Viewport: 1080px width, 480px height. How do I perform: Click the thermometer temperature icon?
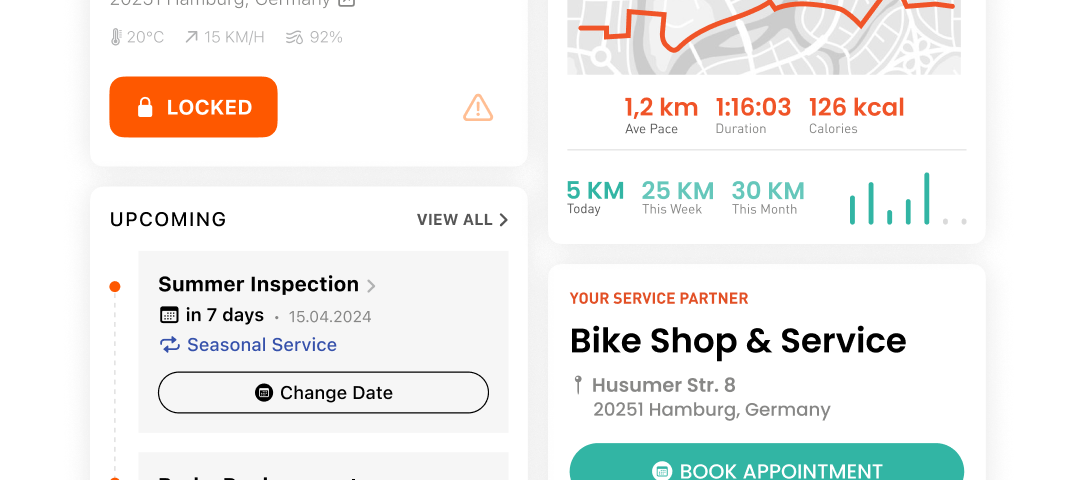coord(116,37)
